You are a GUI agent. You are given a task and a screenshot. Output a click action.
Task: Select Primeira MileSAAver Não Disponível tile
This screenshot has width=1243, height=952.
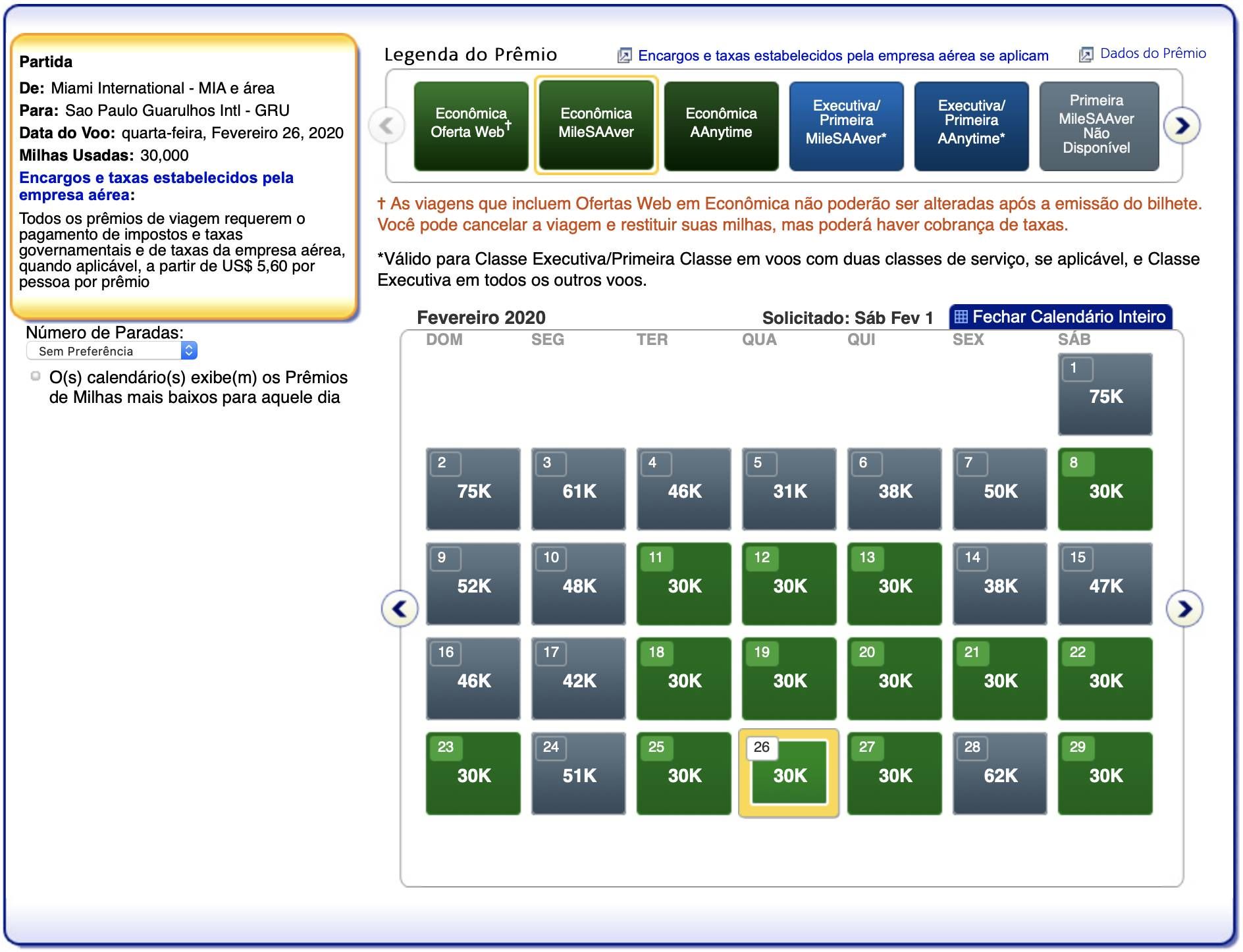[1099, 126]
